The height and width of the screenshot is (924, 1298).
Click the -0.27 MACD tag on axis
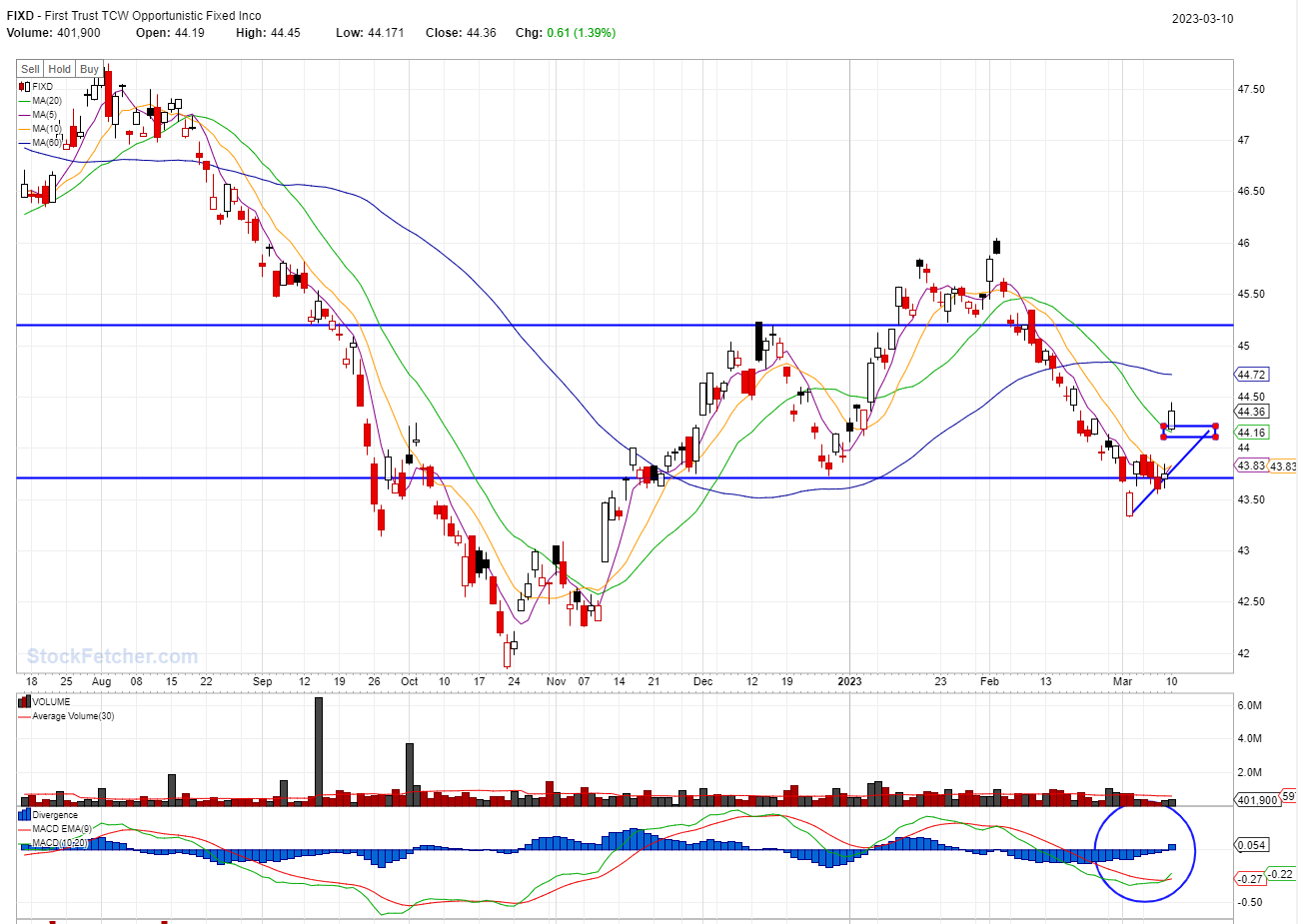pos(1251,879)
